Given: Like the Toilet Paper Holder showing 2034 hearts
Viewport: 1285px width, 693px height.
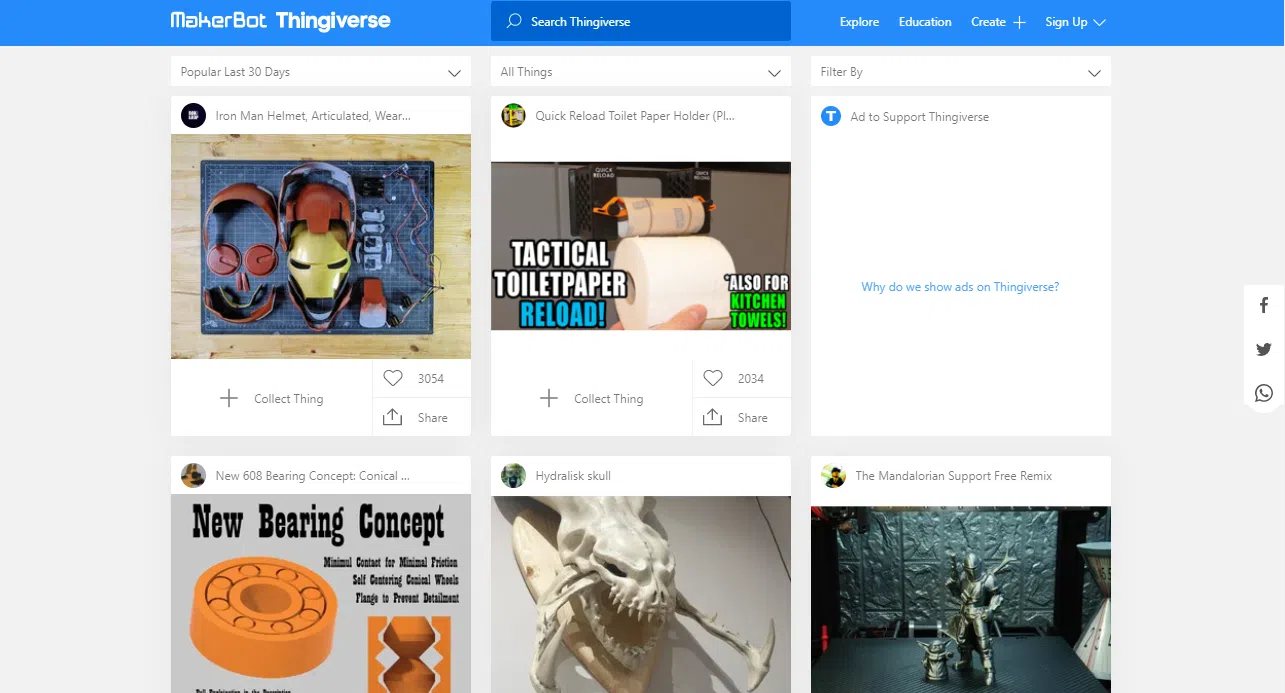Looking at the screenshot, I should 713,378.
